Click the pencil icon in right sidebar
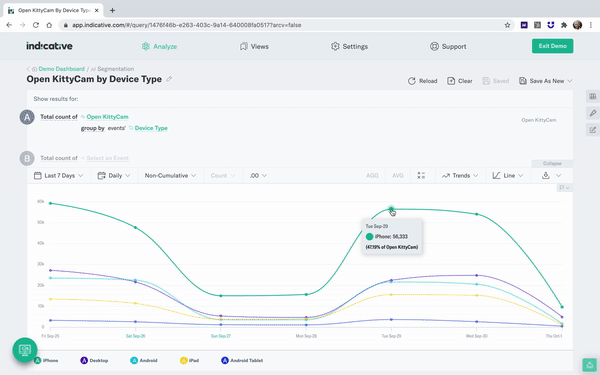The height and width of the screenshot is (375, 600). pos(593,113)
